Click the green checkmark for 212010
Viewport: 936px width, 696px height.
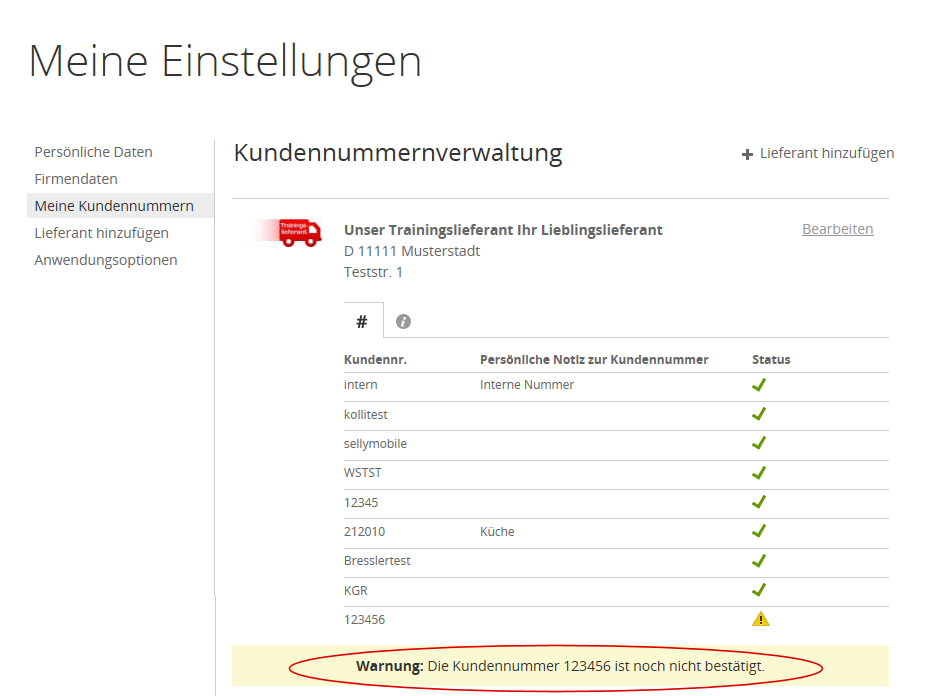[x=759, y=531]
